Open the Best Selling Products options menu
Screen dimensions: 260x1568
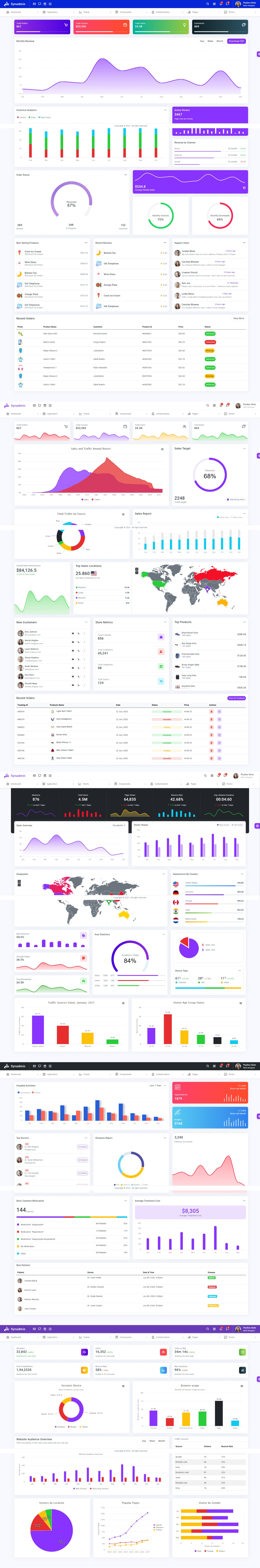[86, 243]
